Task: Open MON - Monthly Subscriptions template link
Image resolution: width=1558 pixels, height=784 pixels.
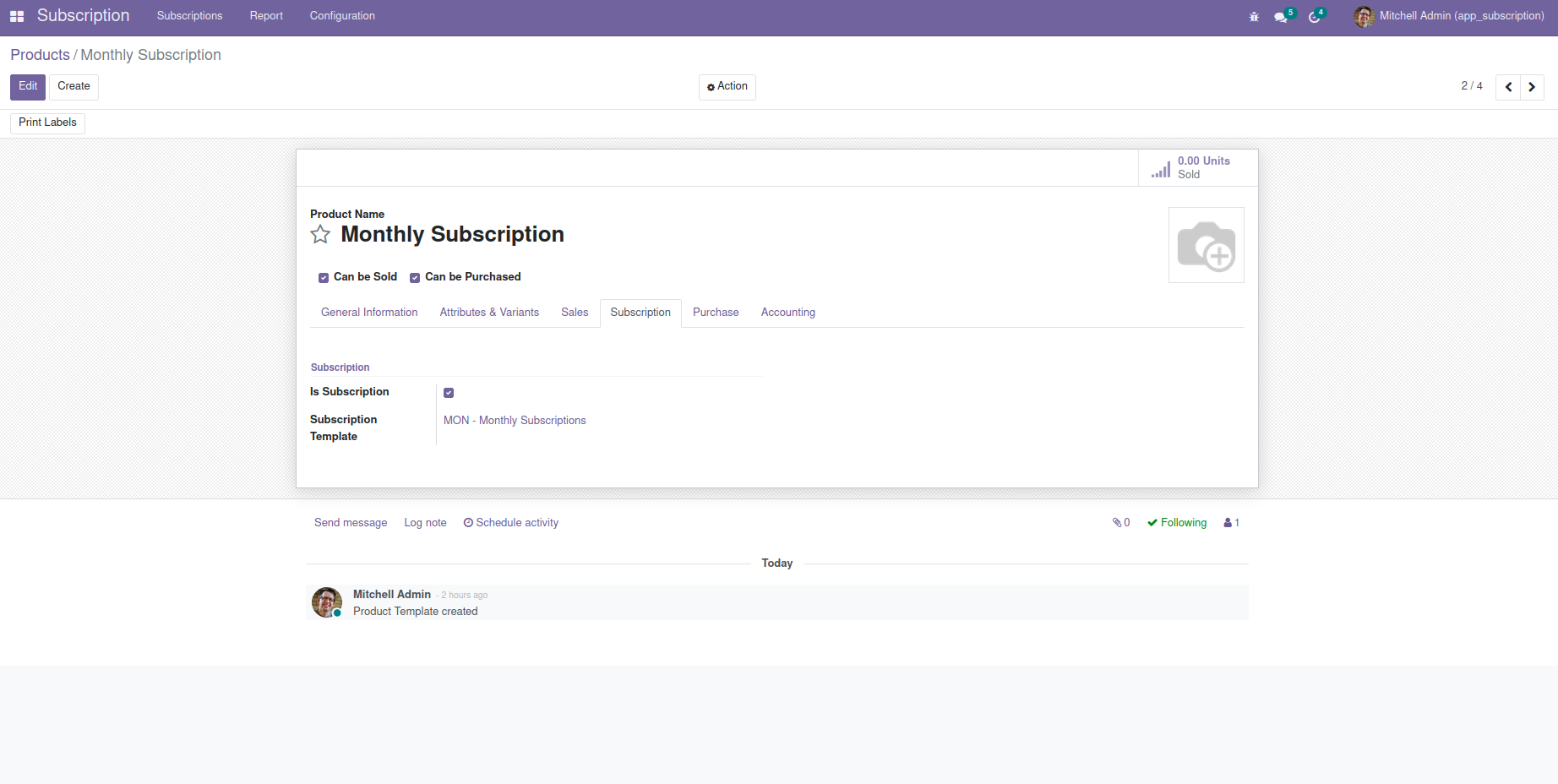Action: pos(515,421)
